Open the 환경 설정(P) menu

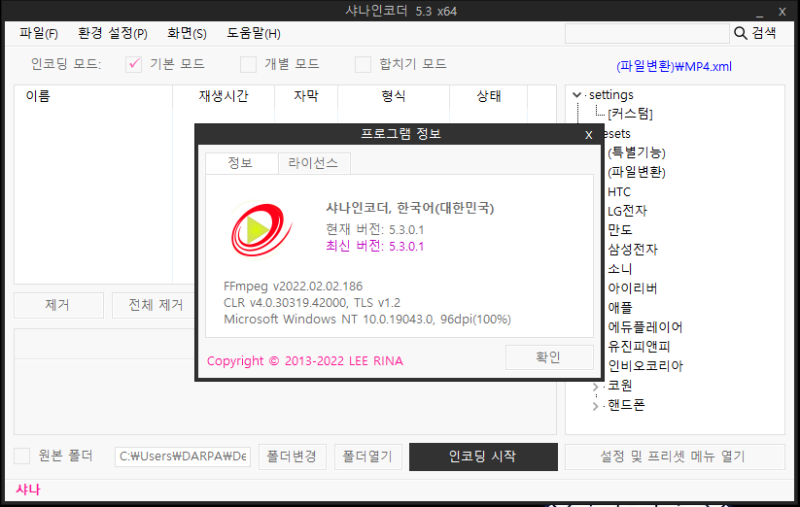click(112, 34)
